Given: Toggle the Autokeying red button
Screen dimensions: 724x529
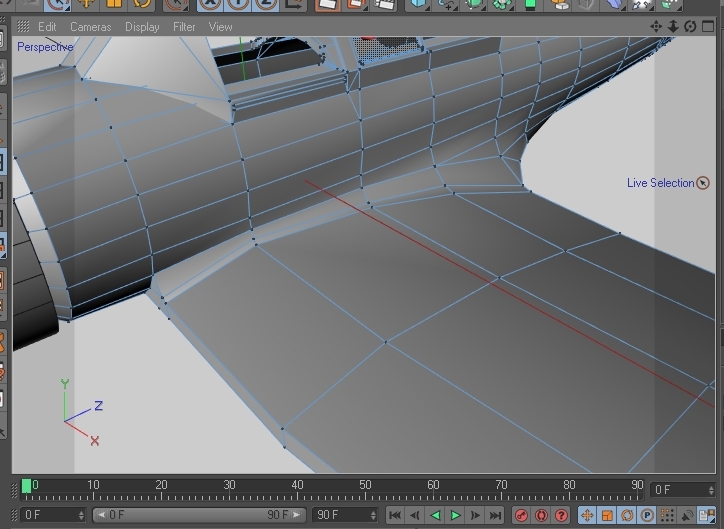Looking at the screenshot, I should 542,515.
